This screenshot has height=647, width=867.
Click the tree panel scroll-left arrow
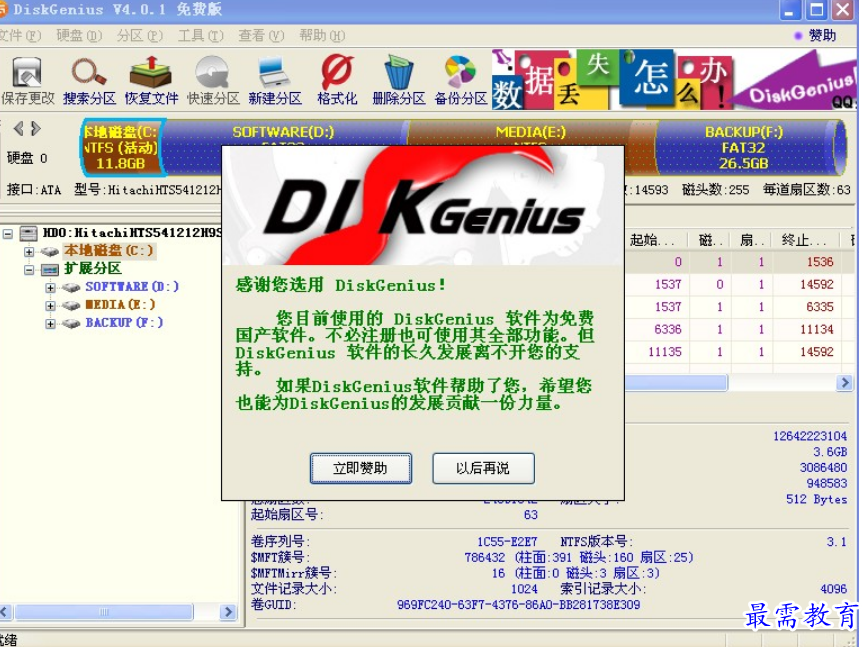pyautogui.click(x=6, y=612)
